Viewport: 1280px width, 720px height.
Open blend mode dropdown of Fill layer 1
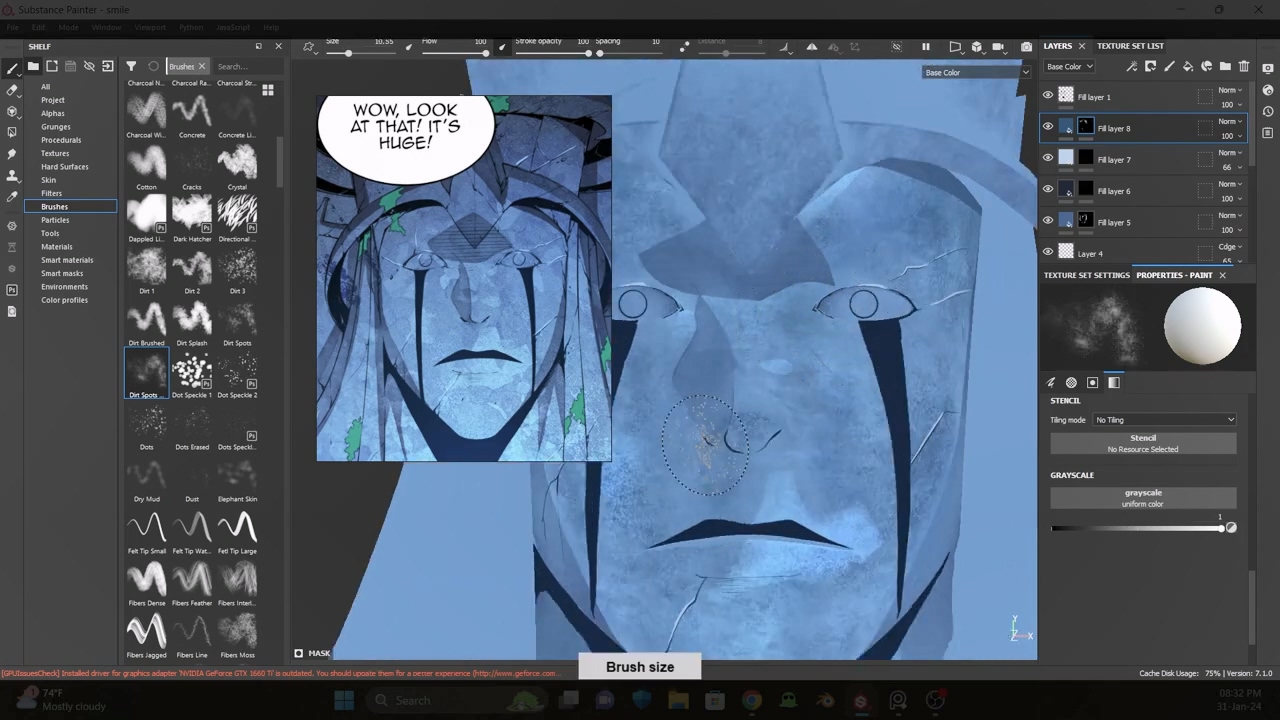click(1230, 91)
